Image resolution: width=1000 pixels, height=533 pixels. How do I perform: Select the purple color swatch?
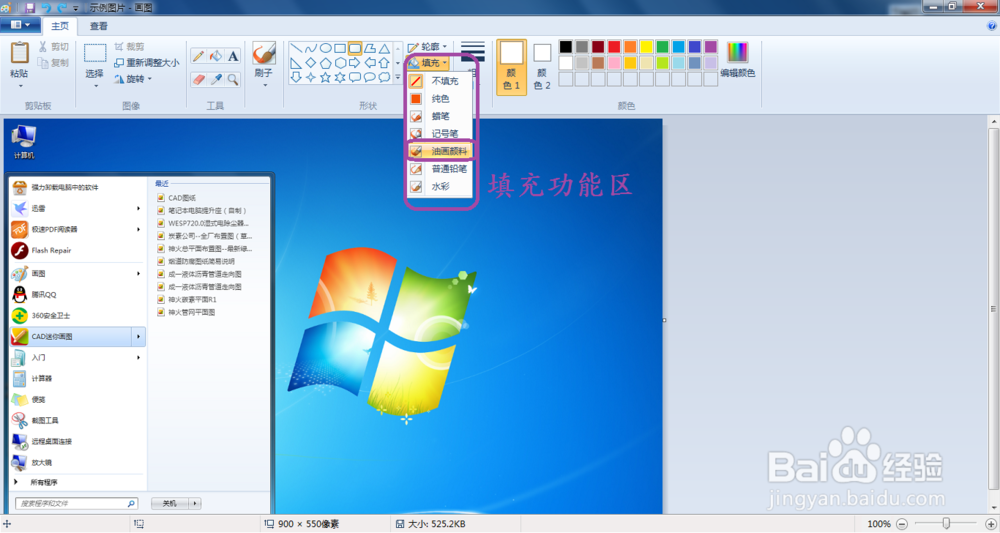[710, 47]
